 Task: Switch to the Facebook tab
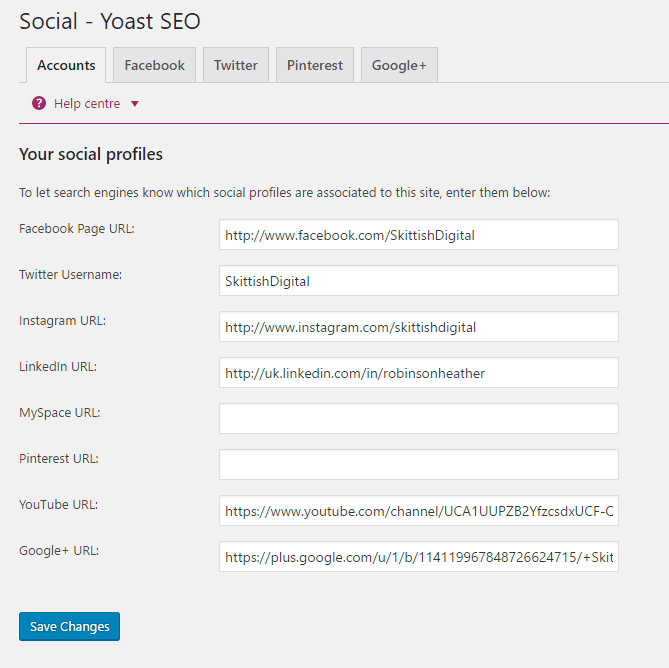(154, 65)
